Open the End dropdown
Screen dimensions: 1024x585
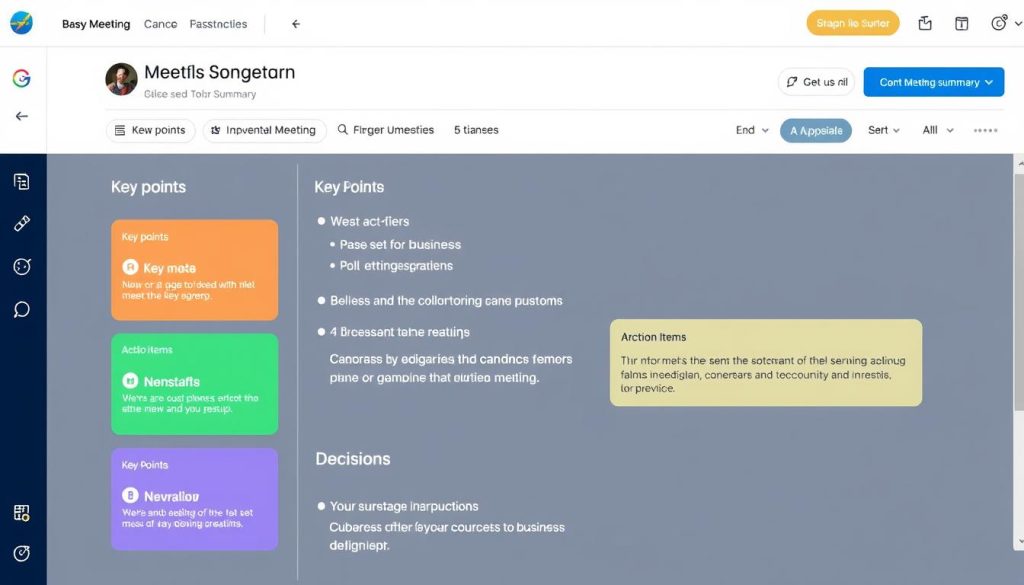coord(751,129)
